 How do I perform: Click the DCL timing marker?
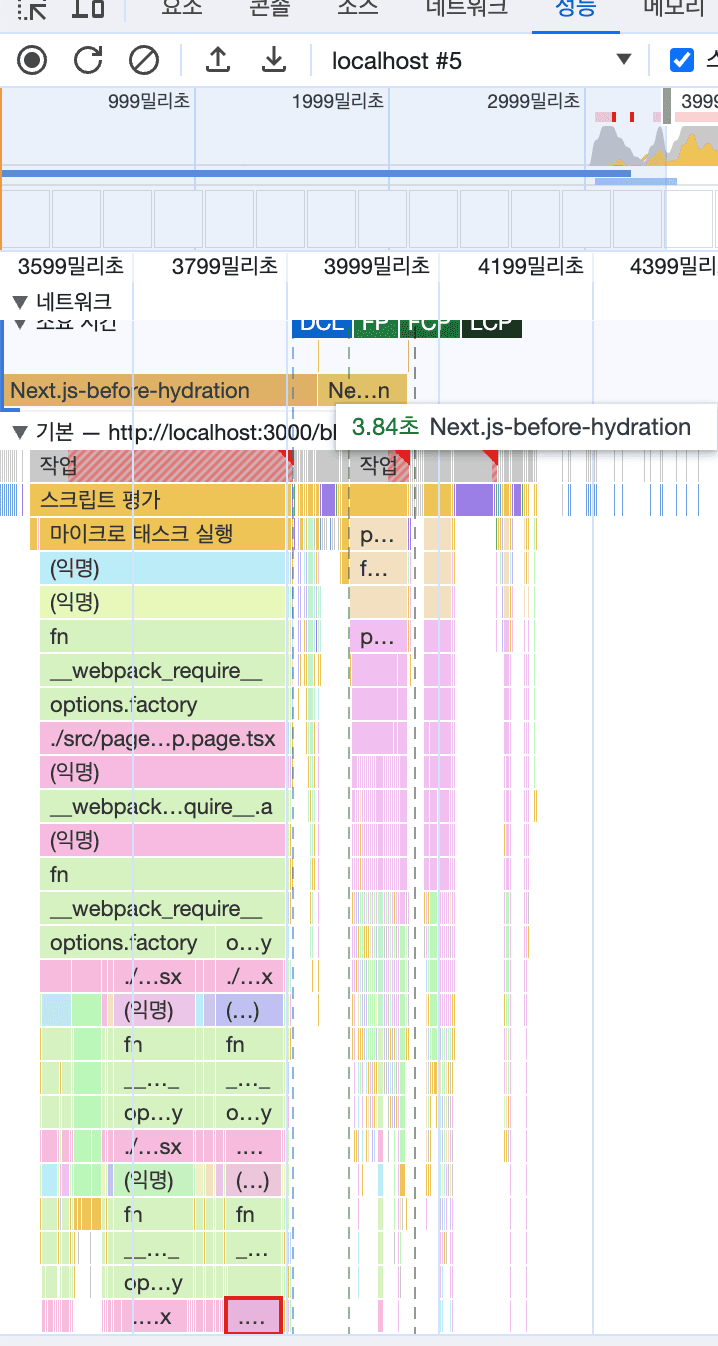tap(320, 325)
